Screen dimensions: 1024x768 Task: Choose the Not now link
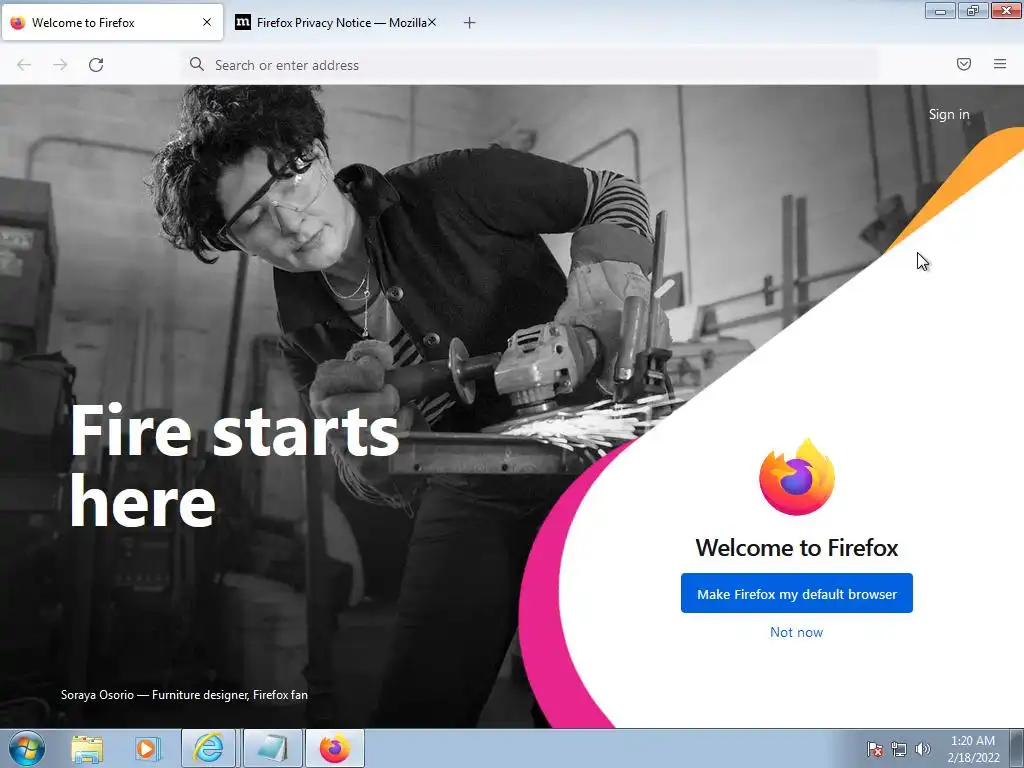[x=796, y=632]
